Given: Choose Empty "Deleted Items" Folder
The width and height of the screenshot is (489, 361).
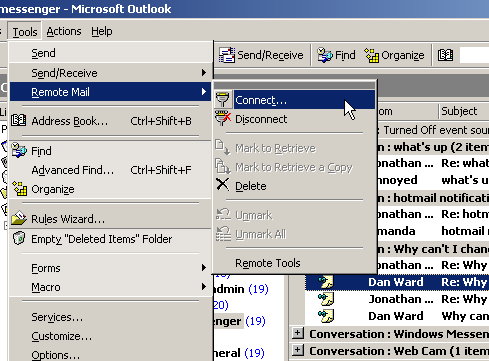Looking at the screenshot, I should tap(111, 239).
